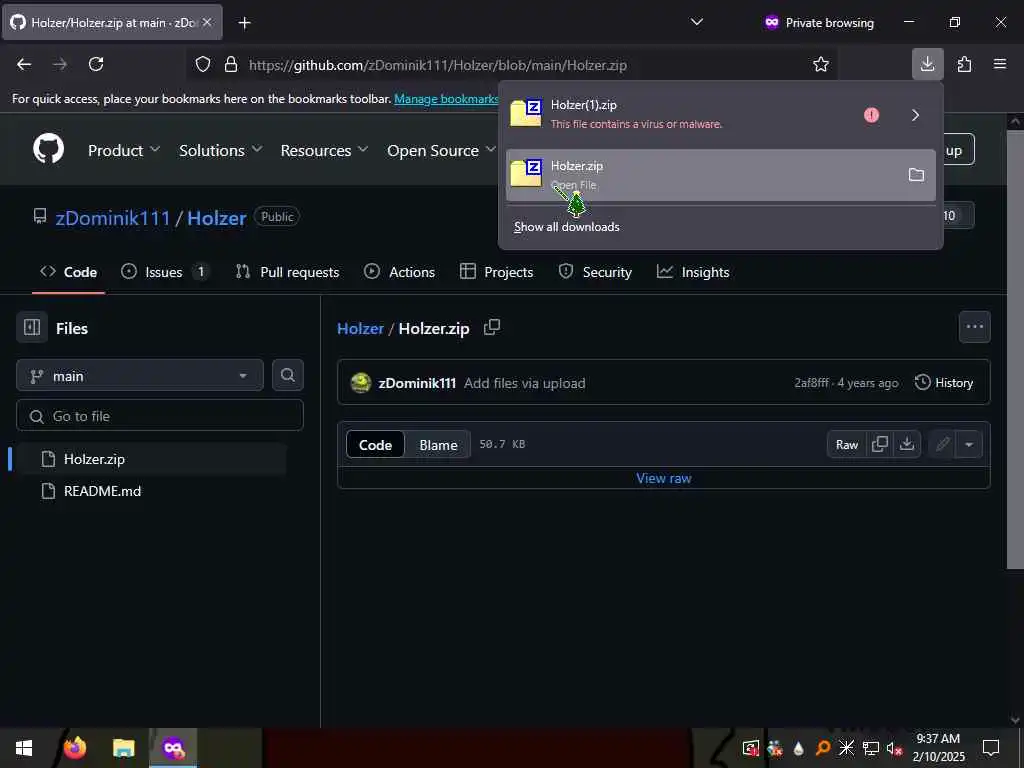The width and height of the screenshot is (1024, 768).
Task: Reload the current page
Action: point(96,64)
